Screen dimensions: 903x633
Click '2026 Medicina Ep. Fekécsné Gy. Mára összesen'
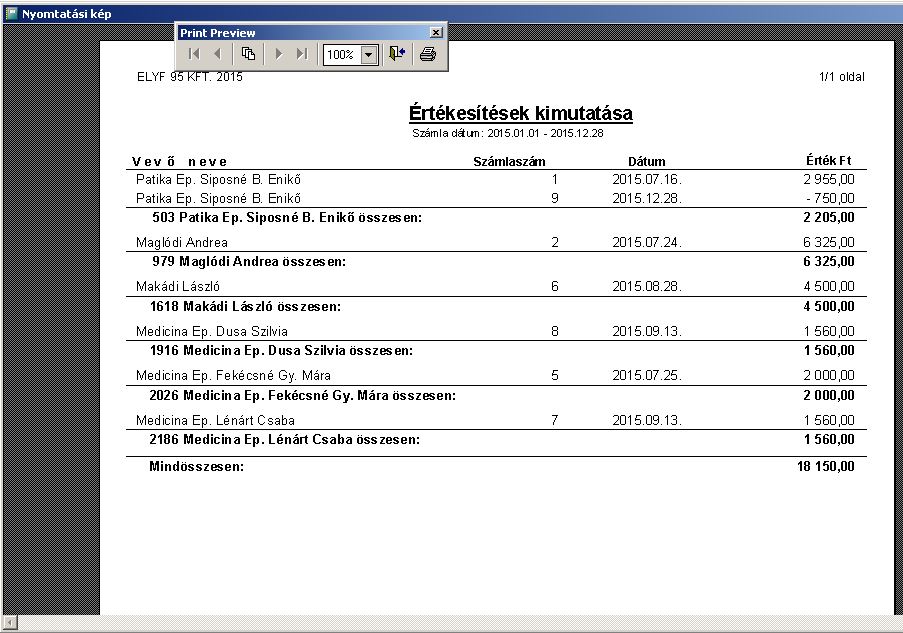tap(302, 396)
